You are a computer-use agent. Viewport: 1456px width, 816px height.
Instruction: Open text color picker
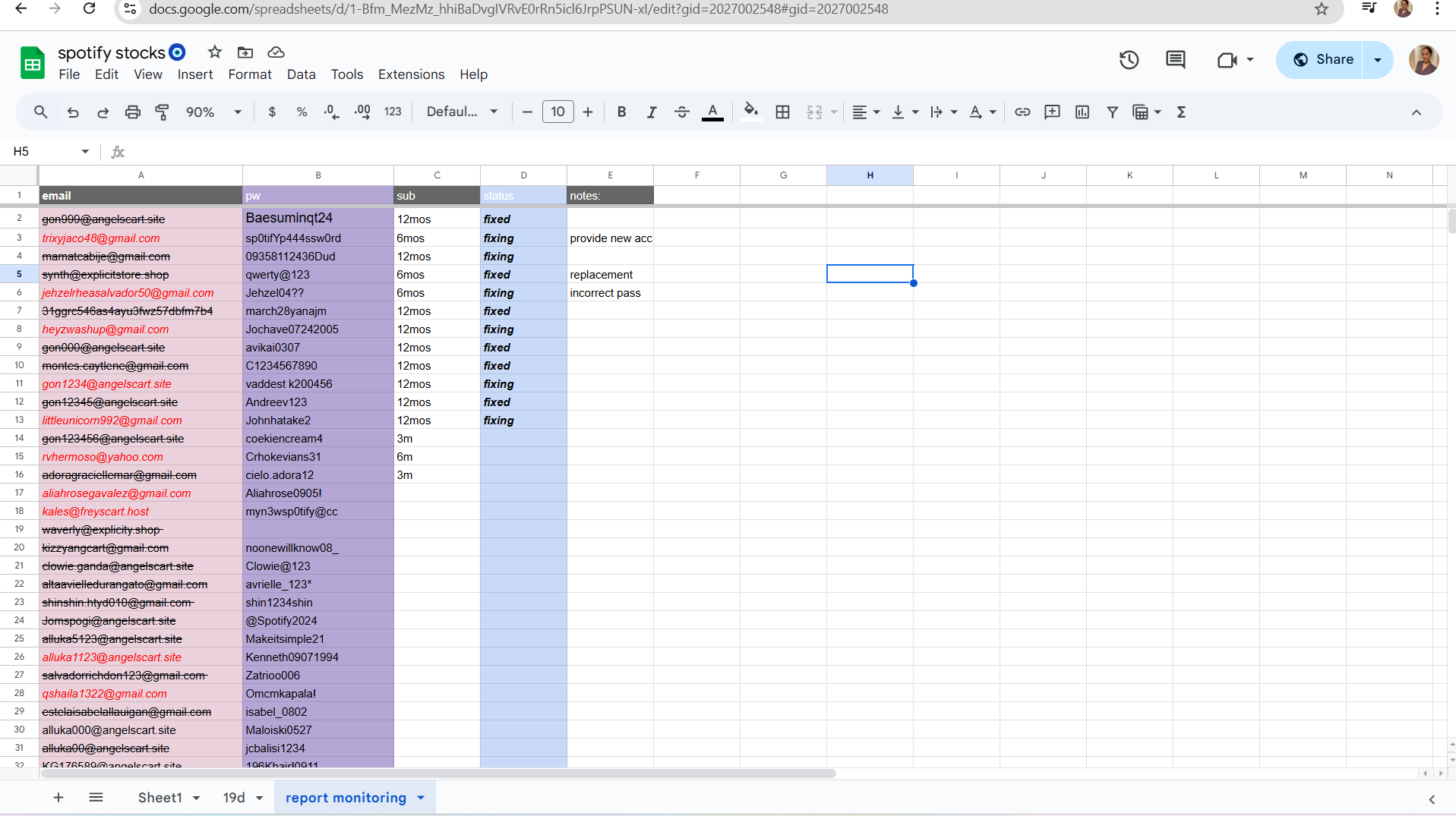click(712, 112)
